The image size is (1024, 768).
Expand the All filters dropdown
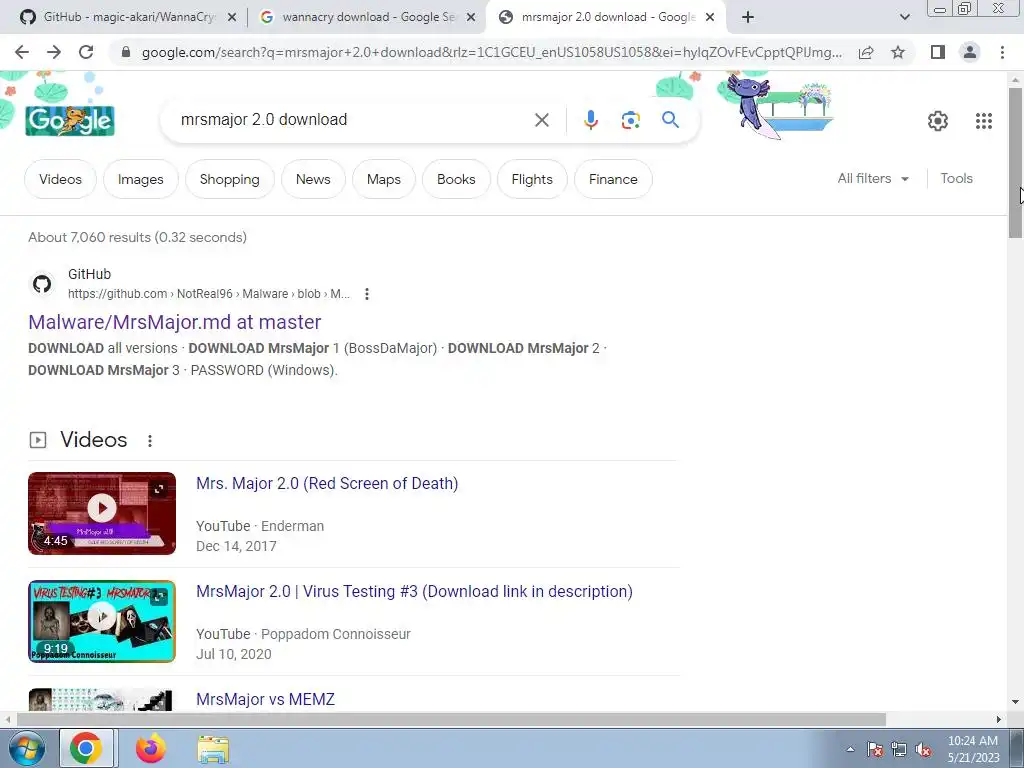pyautogui.click(x=873, y=178)
